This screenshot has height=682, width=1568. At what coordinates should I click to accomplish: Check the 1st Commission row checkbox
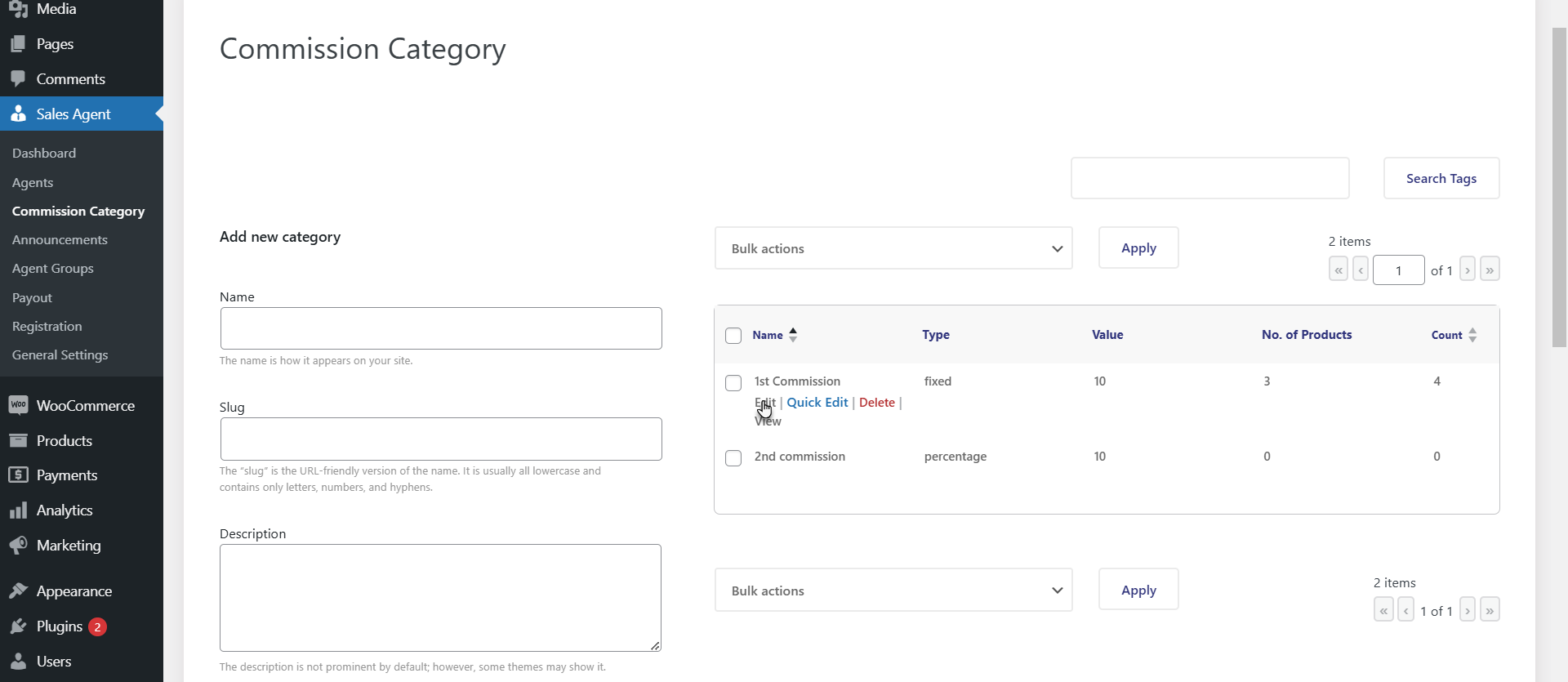733,383
